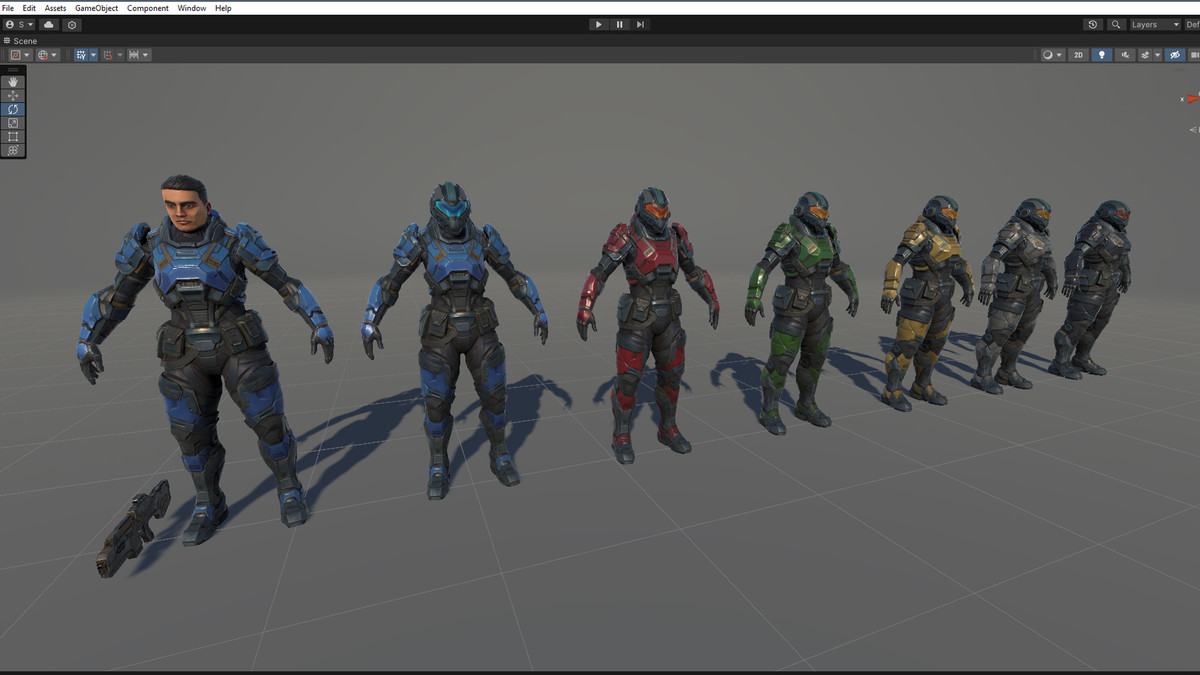Open the File menu
The width and height of the screenshot is (1200, 675).
8,8
